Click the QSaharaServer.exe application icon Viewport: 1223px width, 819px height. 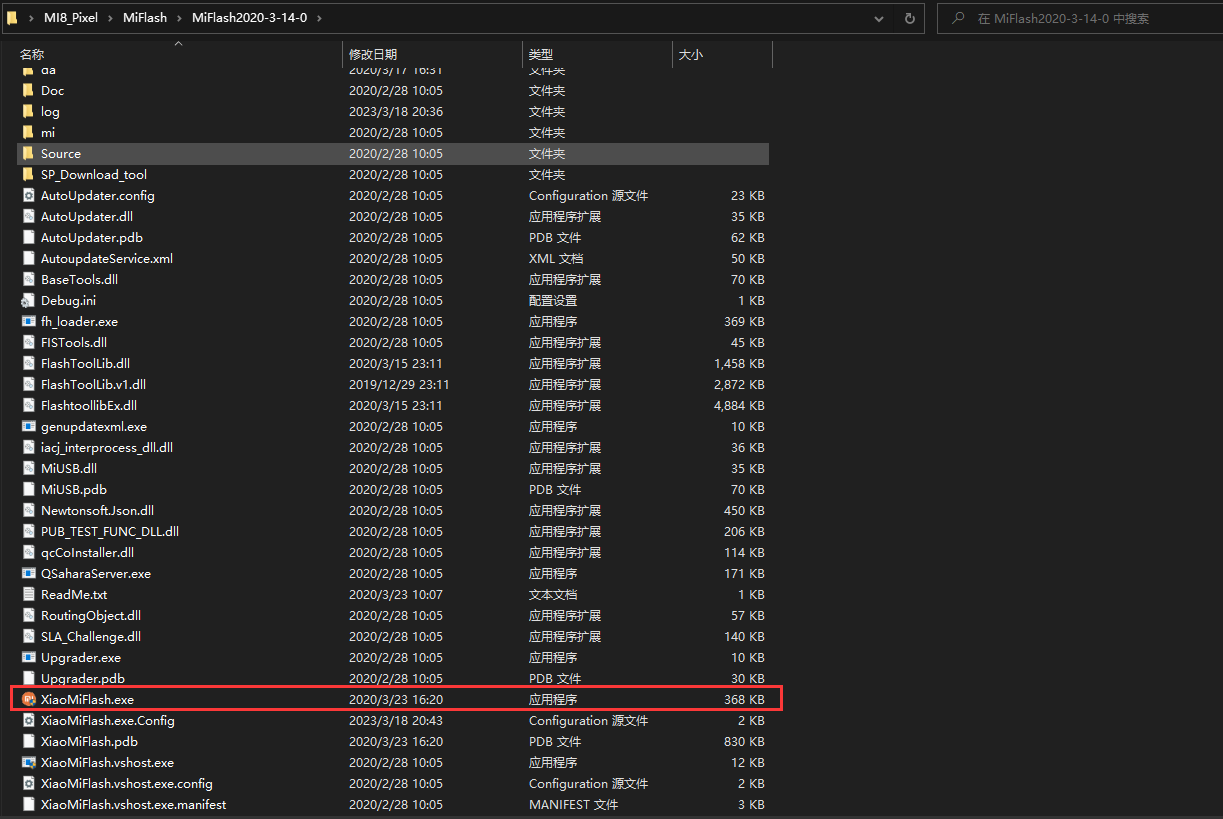(x=28, y=573)
